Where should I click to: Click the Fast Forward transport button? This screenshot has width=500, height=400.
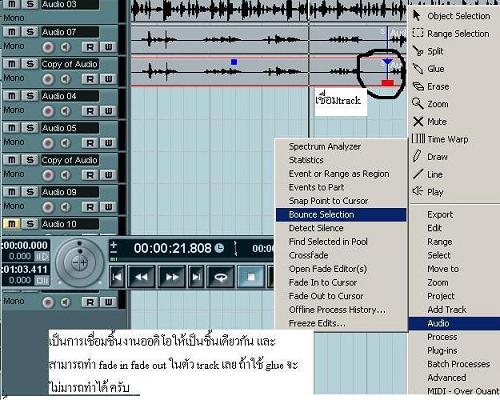172,277
